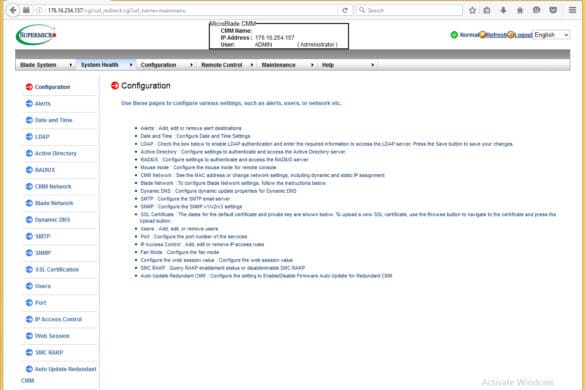The height and width of the screenshot is (390, 585).
Task: Bookmark this page with the star icon
Action: 472,10
